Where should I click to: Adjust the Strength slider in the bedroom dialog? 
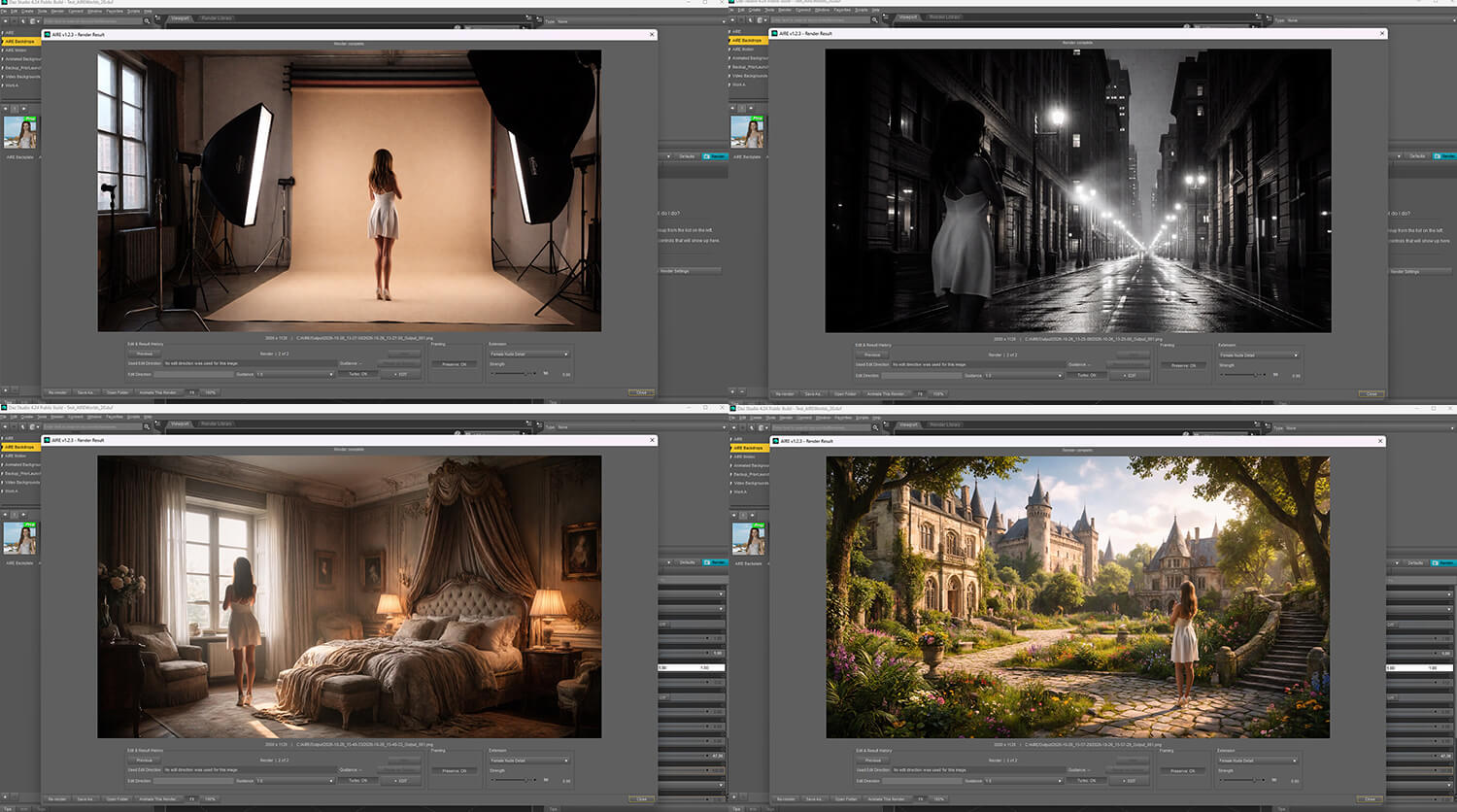pyautogui.click(x=513, y=780)
